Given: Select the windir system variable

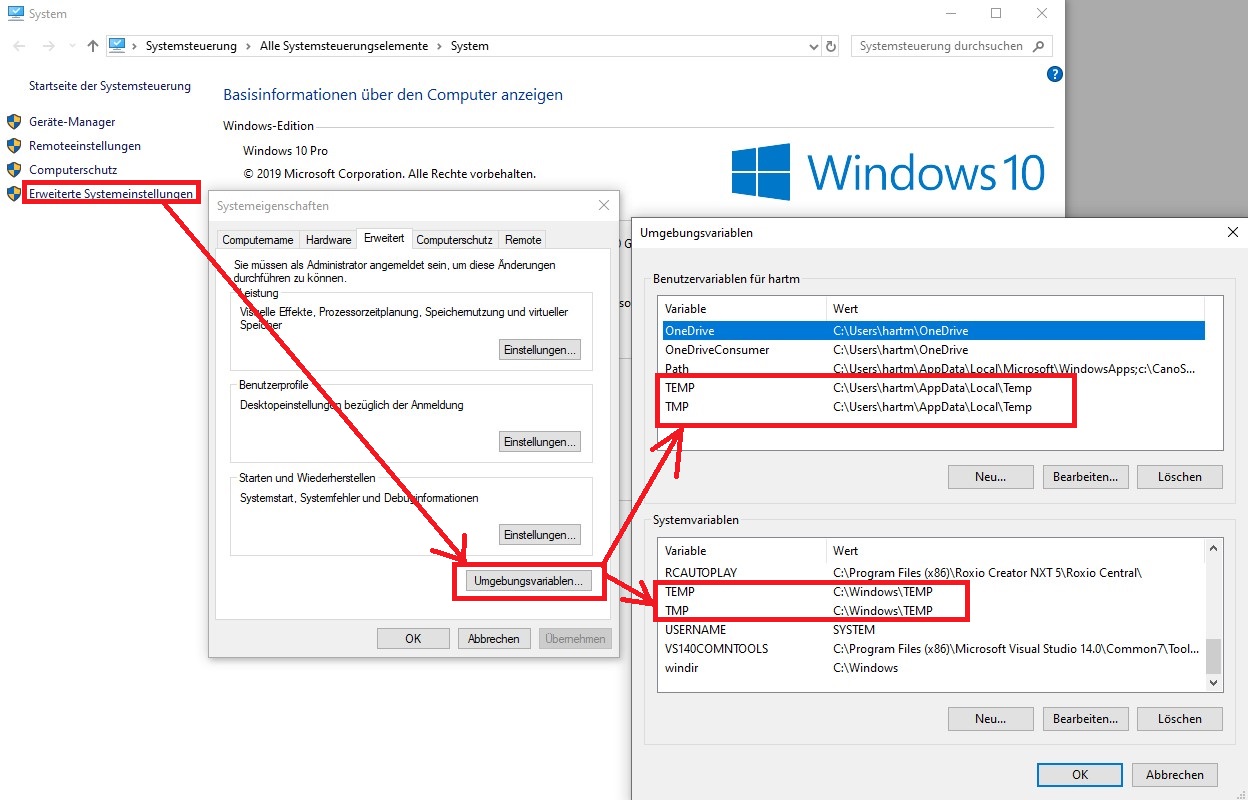Looking at the screenshot, I should pos(932,668).
